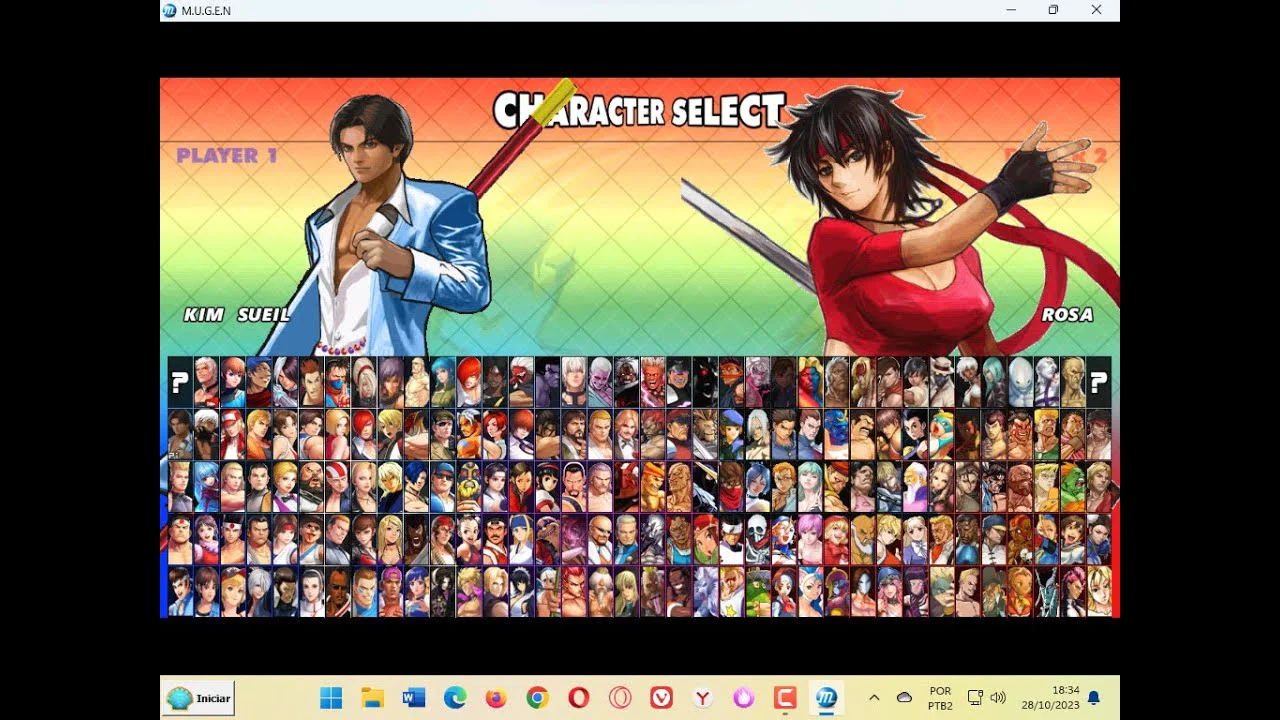Open Google Chrome from the taskbar
Screen dimensions: 1280x720
pyautogui.click(x=537, y=698)
